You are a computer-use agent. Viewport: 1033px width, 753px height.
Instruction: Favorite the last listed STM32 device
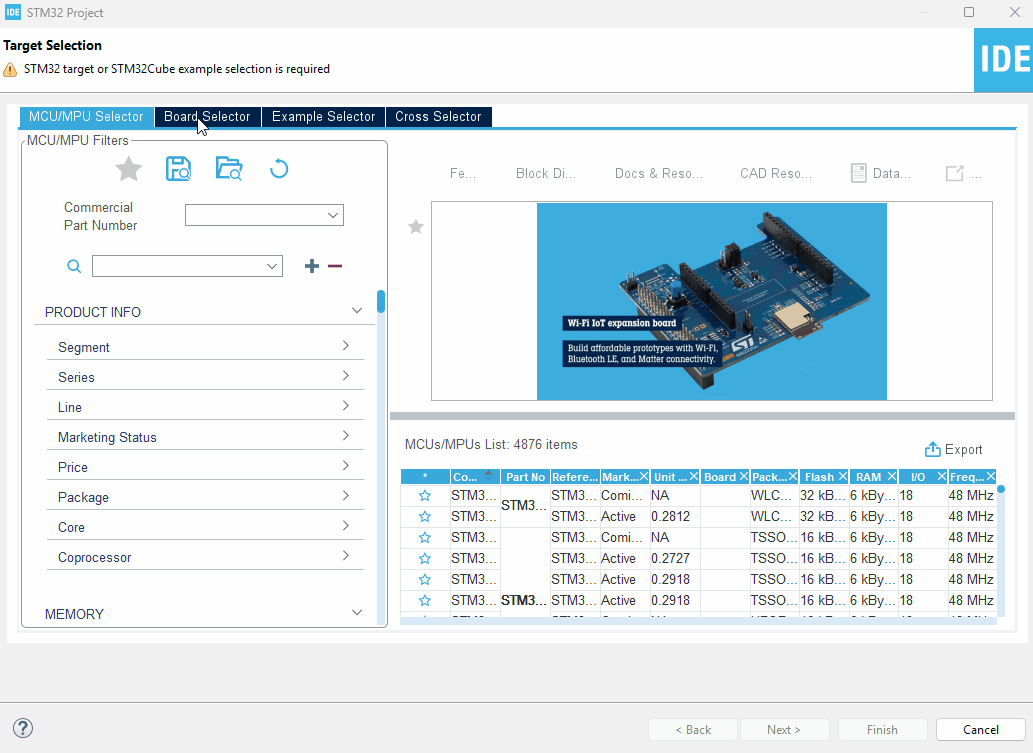pos(424,600)
